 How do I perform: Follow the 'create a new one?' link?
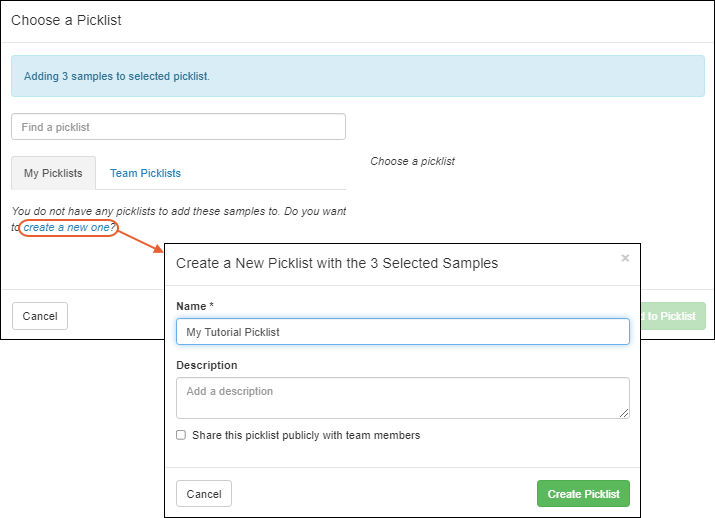(69, 228)
